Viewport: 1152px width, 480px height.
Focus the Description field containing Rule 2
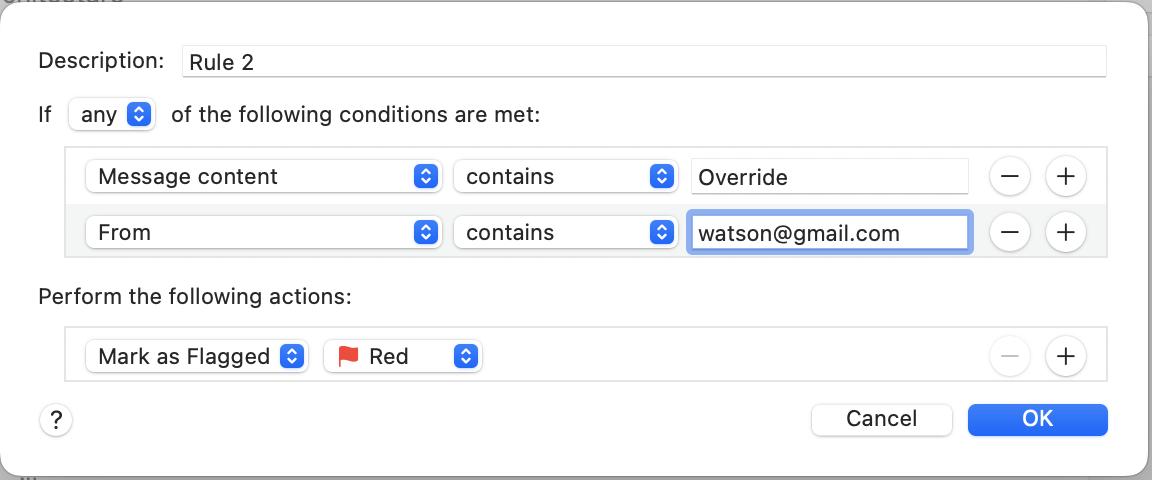click(x=644, y=62)
